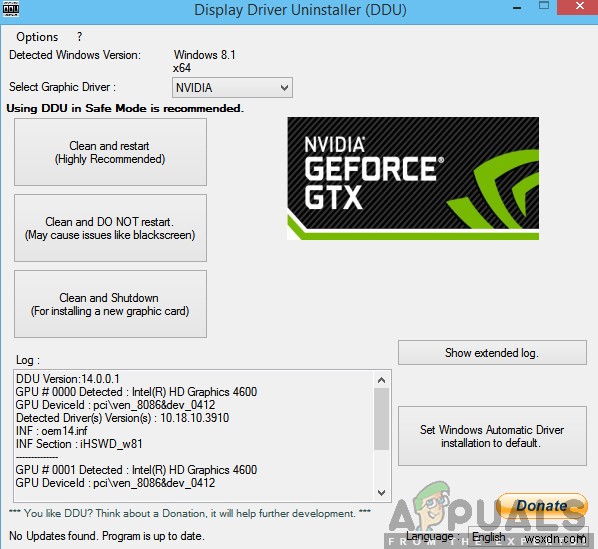598x549 pixels.
Task: Click log scrollbar down arrow
Action: point(381,493)
